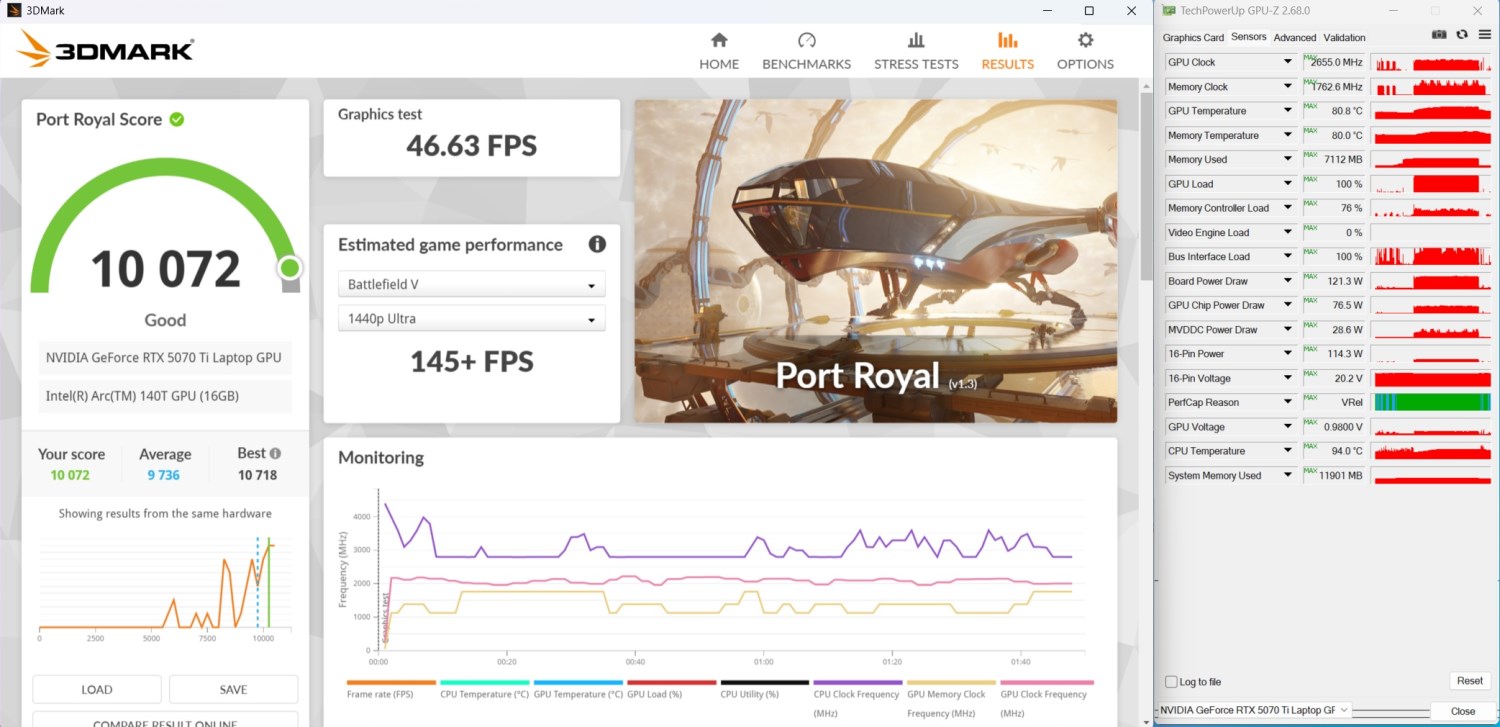
Task: Click the 3DMark logo
Action: coord(105,49)
